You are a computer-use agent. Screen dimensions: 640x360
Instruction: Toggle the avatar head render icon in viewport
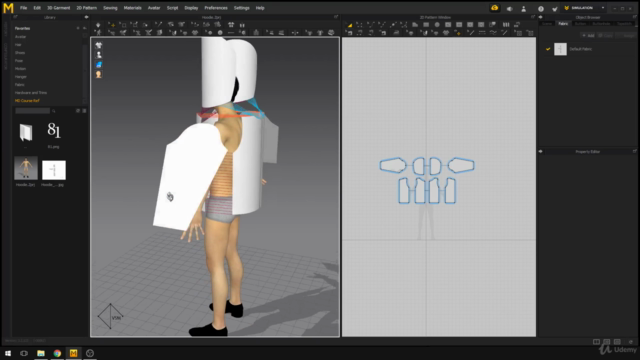click(99, 74)
